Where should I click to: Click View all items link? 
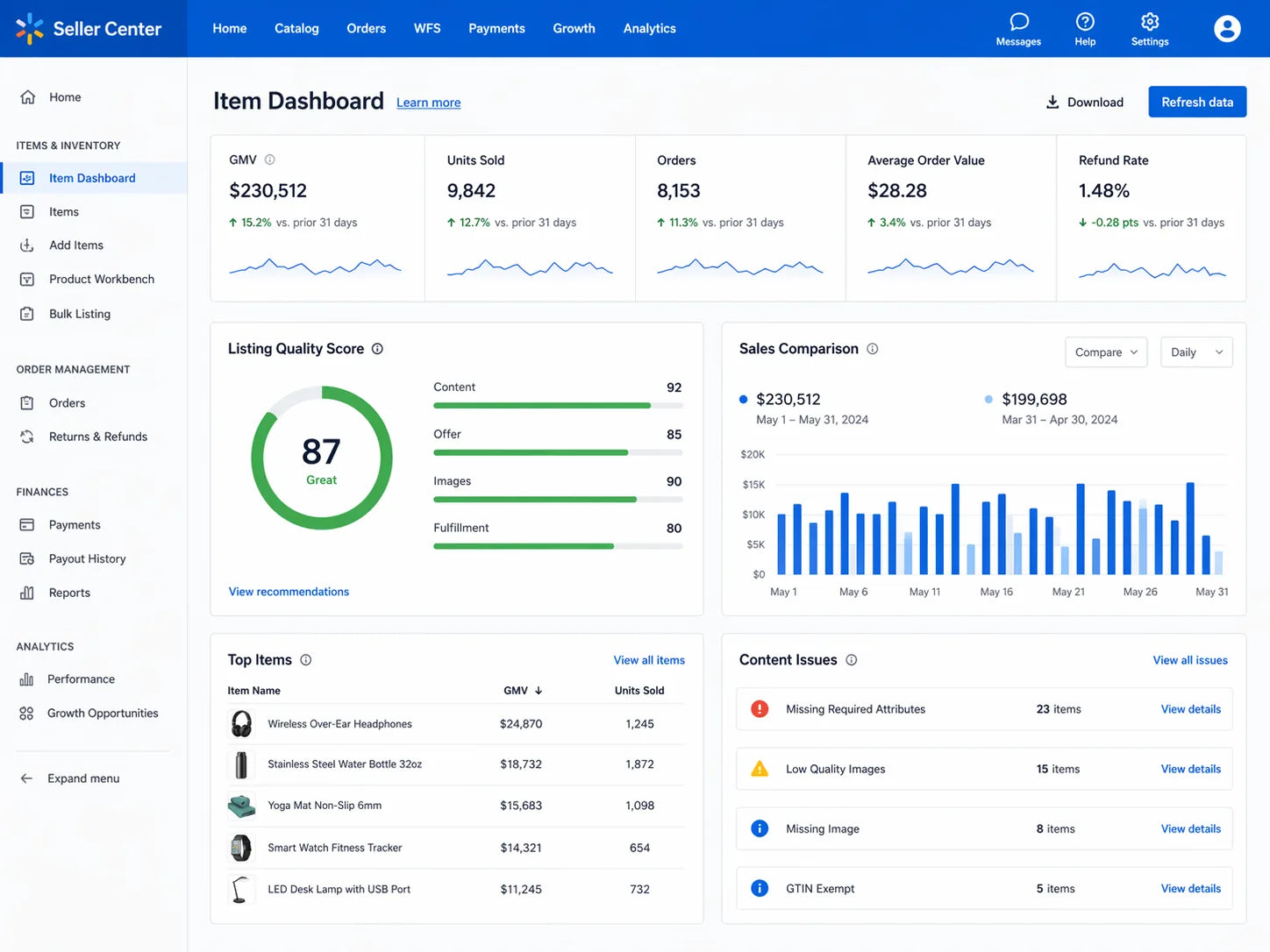(x=649, y=660)
